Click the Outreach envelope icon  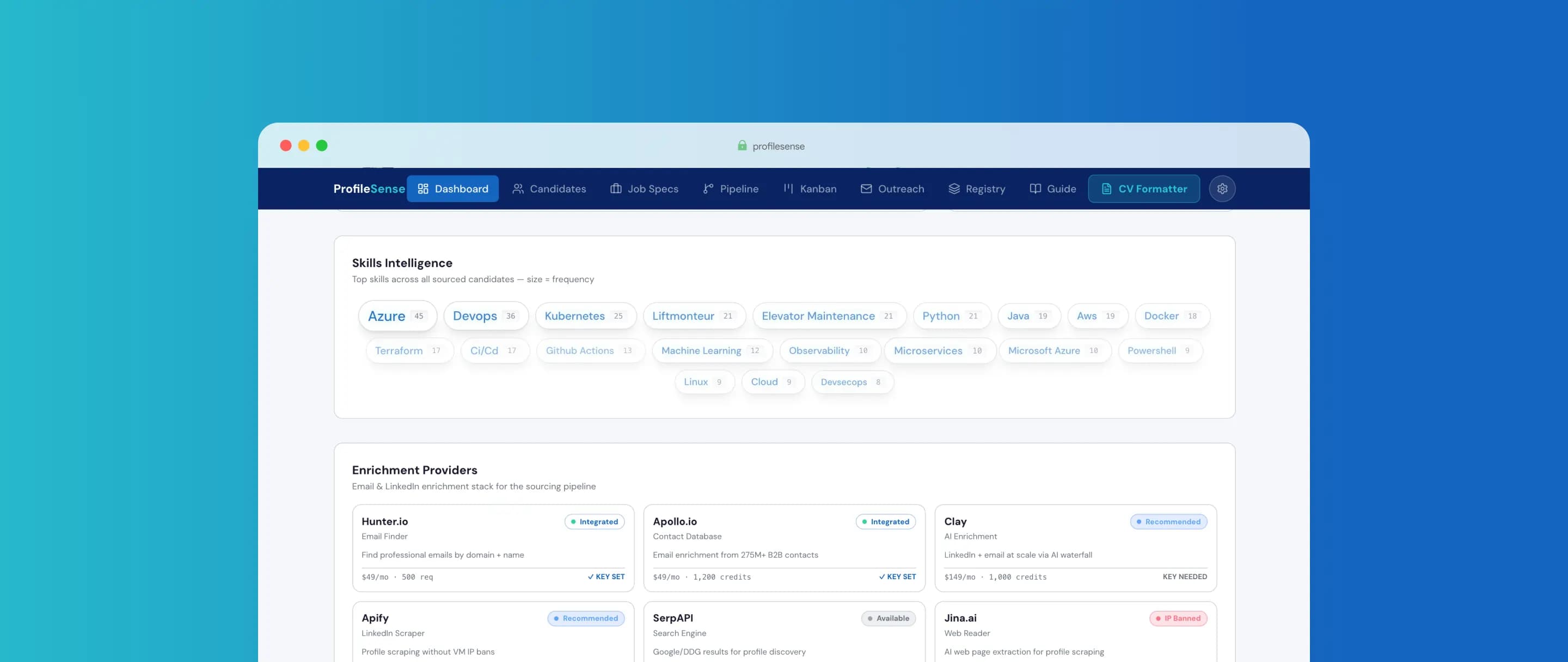866,189
